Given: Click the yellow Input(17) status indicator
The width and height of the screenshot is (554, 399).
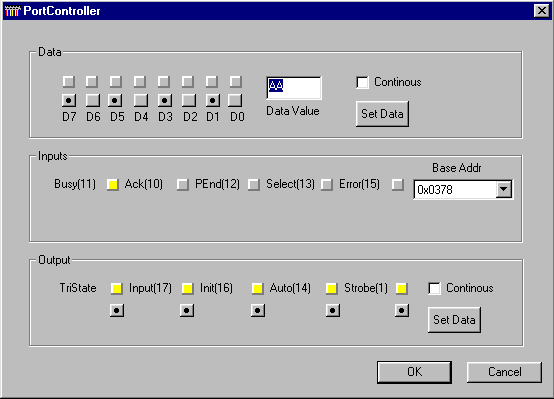Looking at the screenshot, I should pos(188,288).
